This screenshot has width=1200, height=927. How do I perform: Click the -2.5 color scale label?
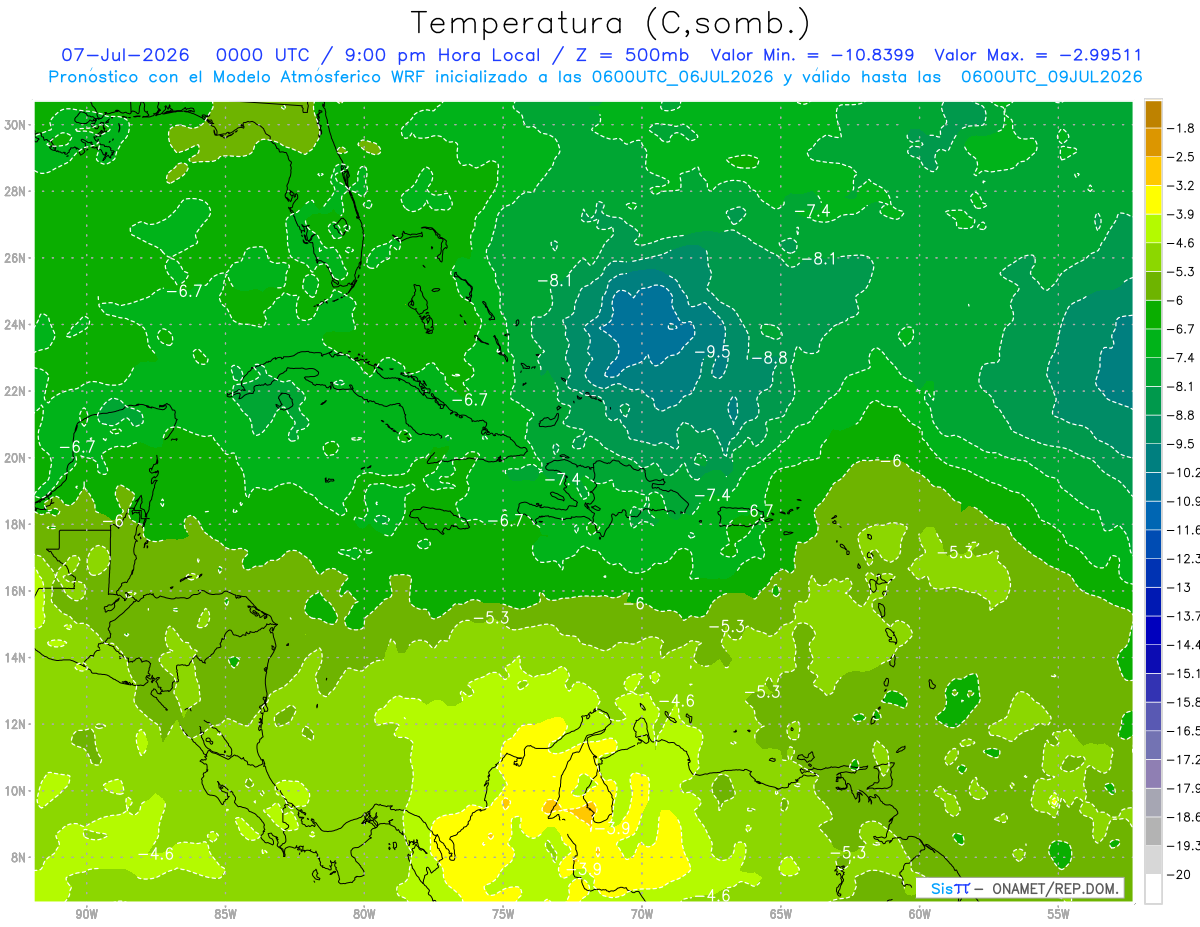click(1180, 157)
